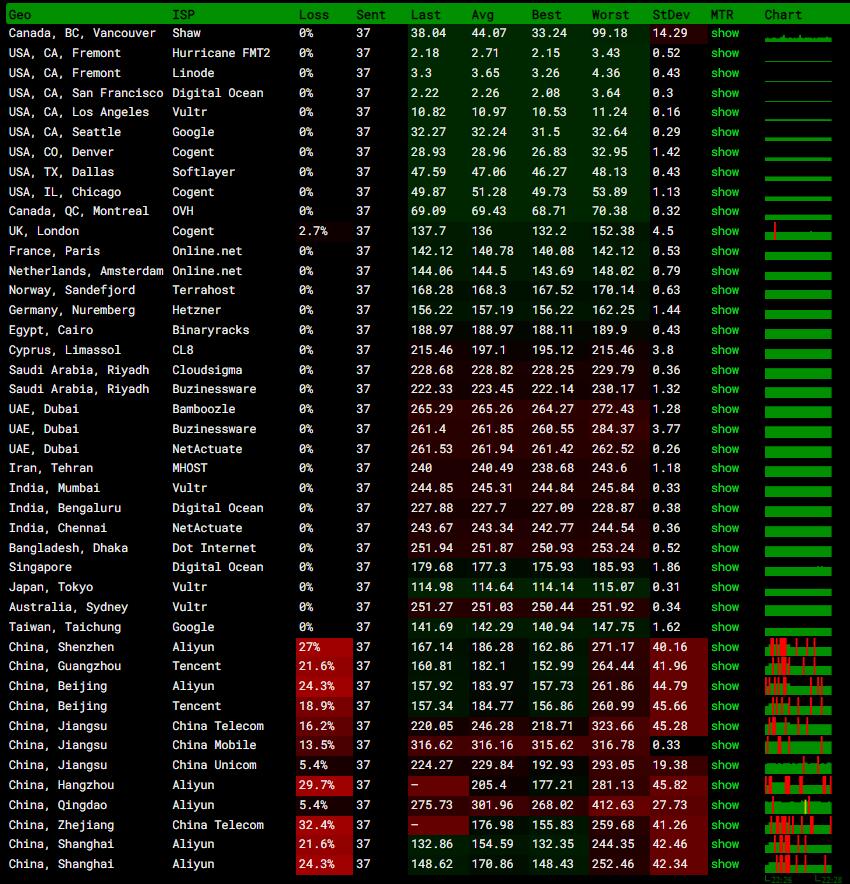
Task: Click the Avg column header
Action: click(482, 15)
